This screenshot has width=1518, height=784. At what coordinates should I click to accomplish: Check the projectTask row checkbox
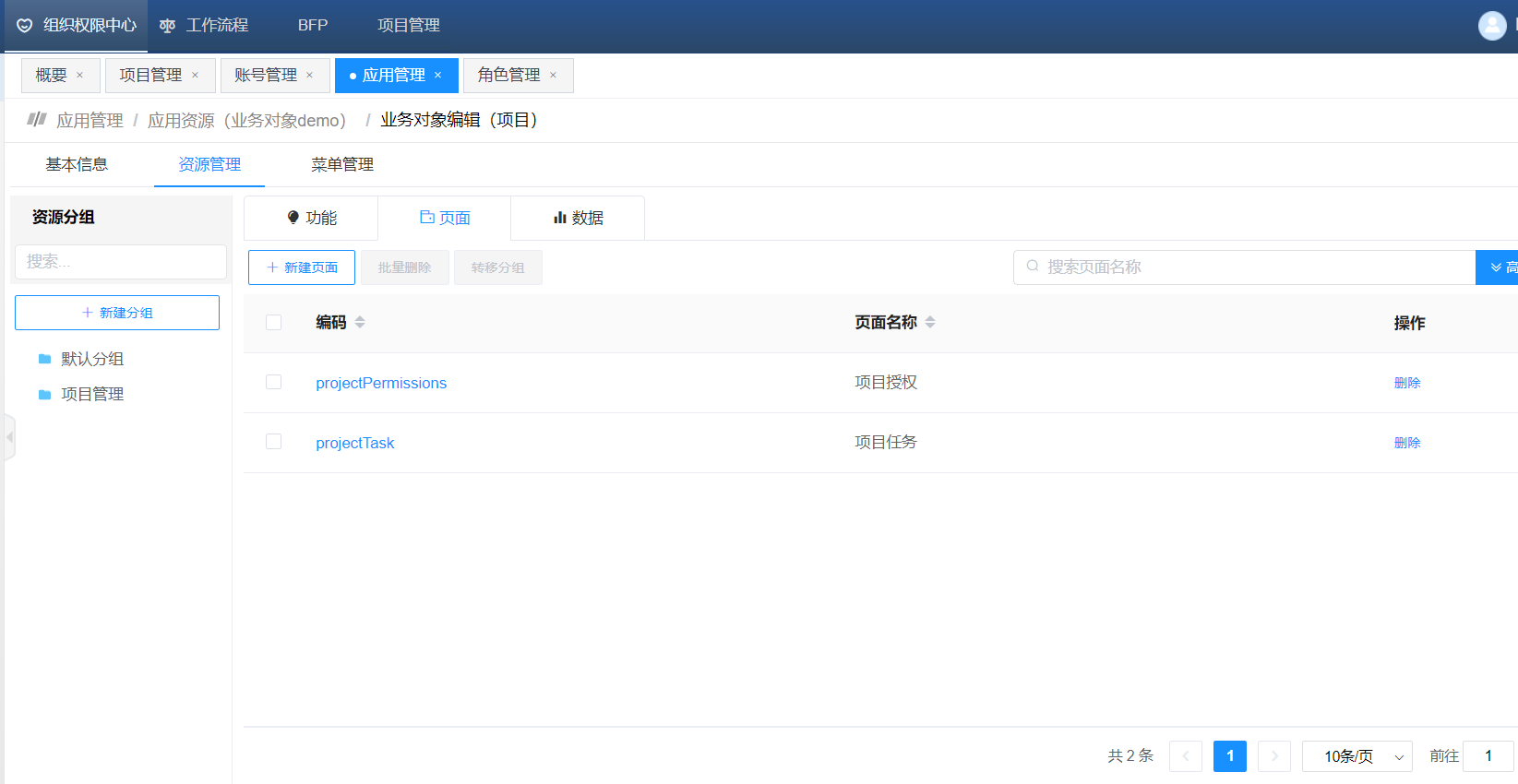coord(273,442)
